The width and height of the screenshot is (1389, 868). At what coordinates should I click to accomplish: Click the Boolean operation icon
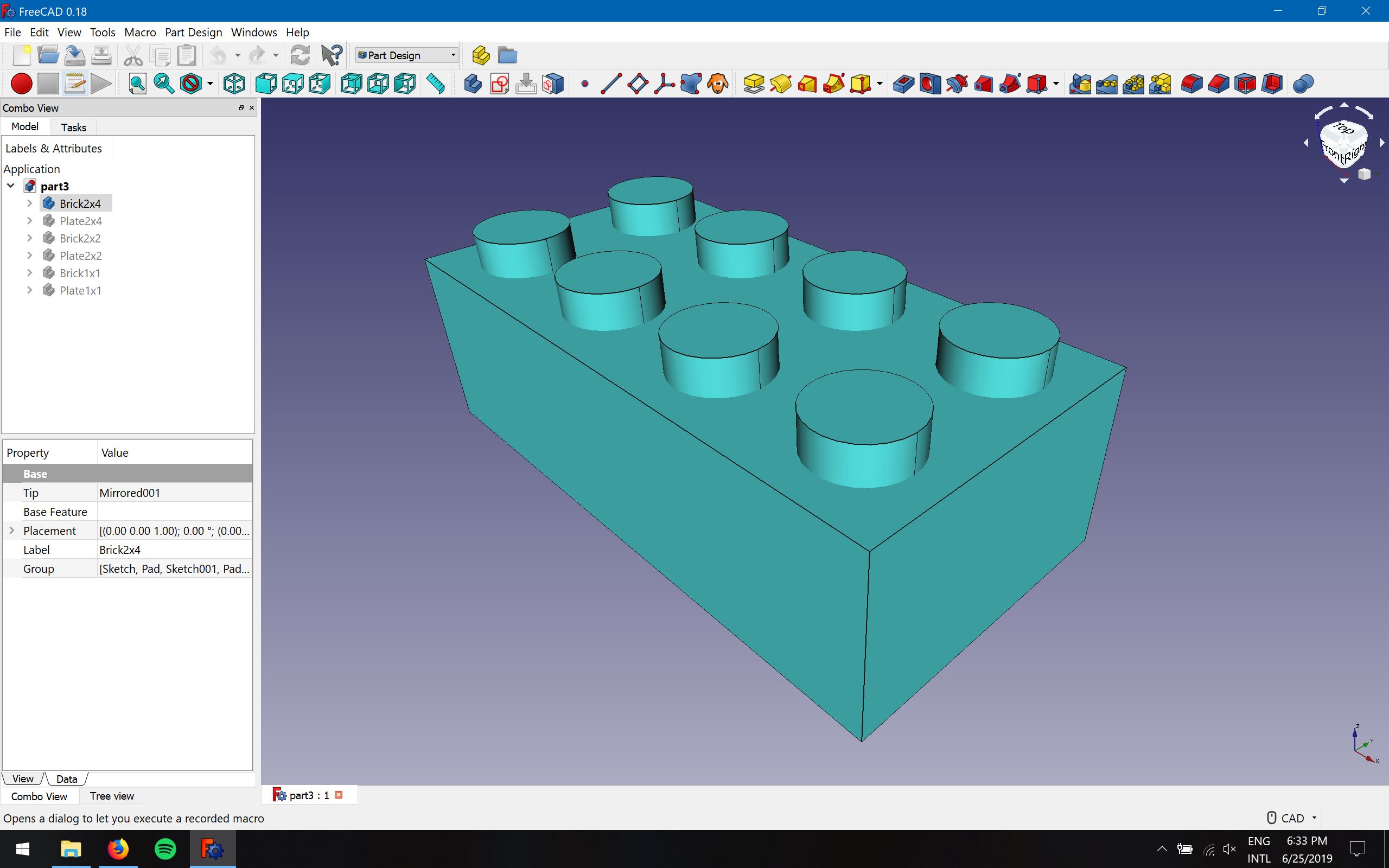(1303, 84)
